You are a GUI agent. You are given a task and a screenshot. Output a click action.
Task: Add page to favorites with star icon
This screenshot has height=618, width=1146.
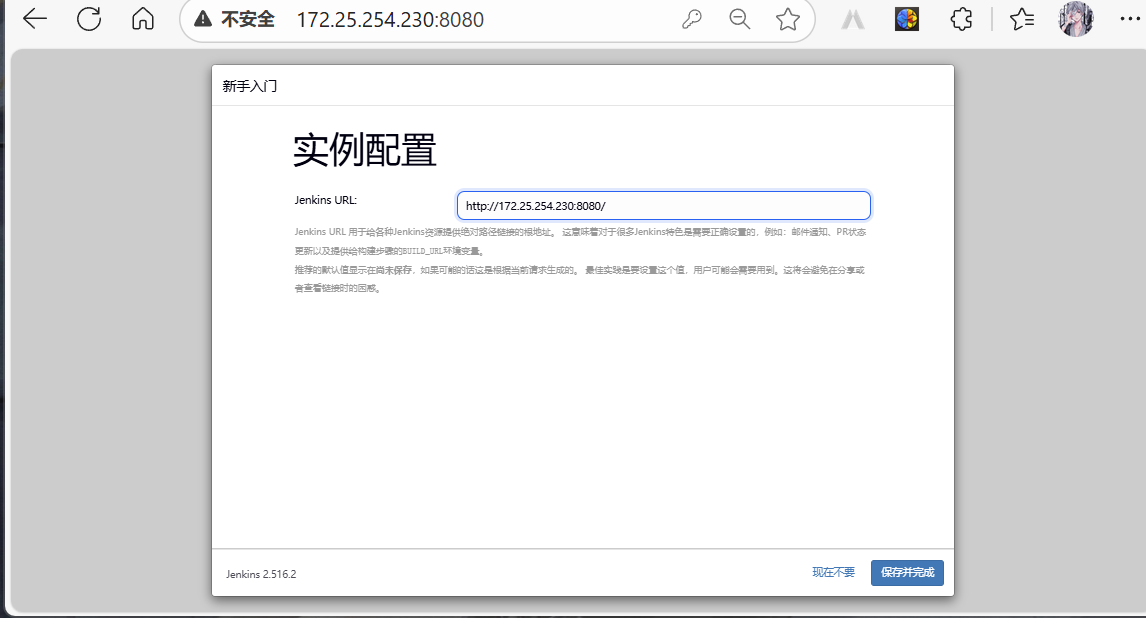(788, 20)
